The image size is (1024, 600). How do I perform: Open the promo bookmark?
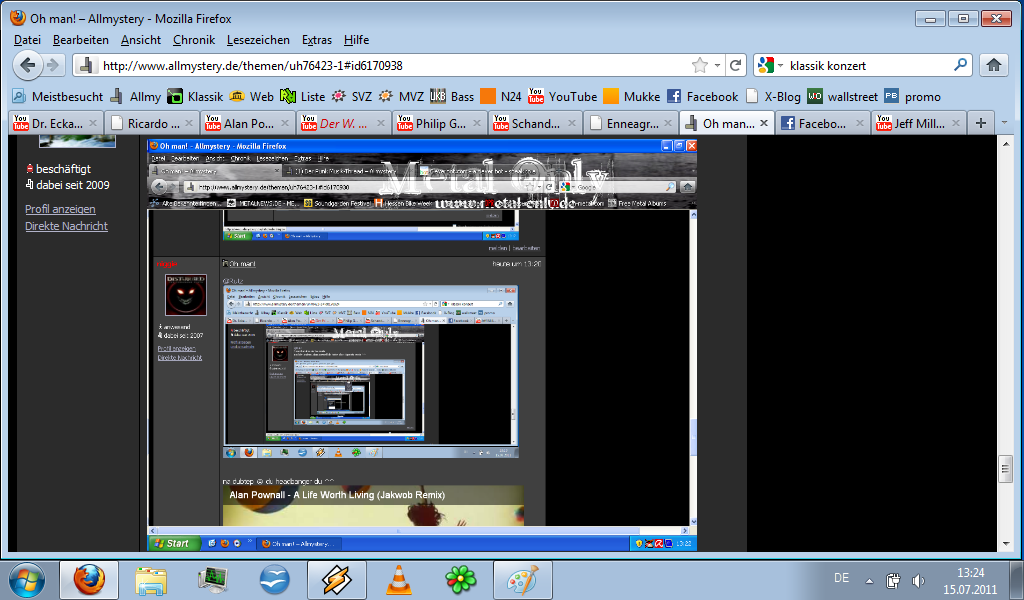coord(912,97)
